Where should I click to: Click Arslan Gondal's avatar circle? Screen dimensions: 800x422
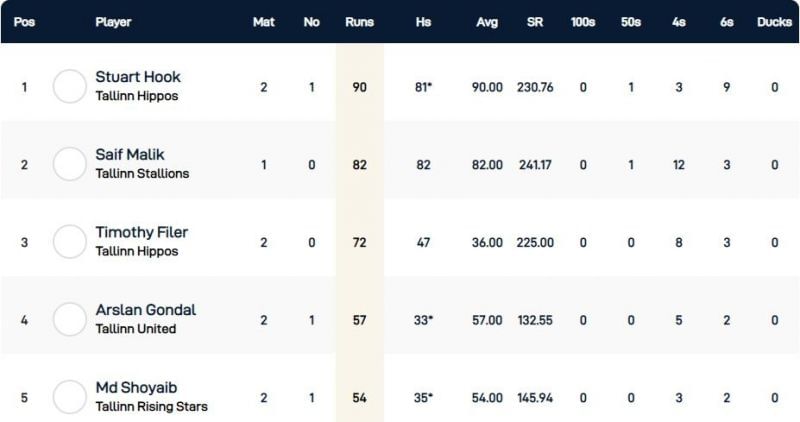70,320
